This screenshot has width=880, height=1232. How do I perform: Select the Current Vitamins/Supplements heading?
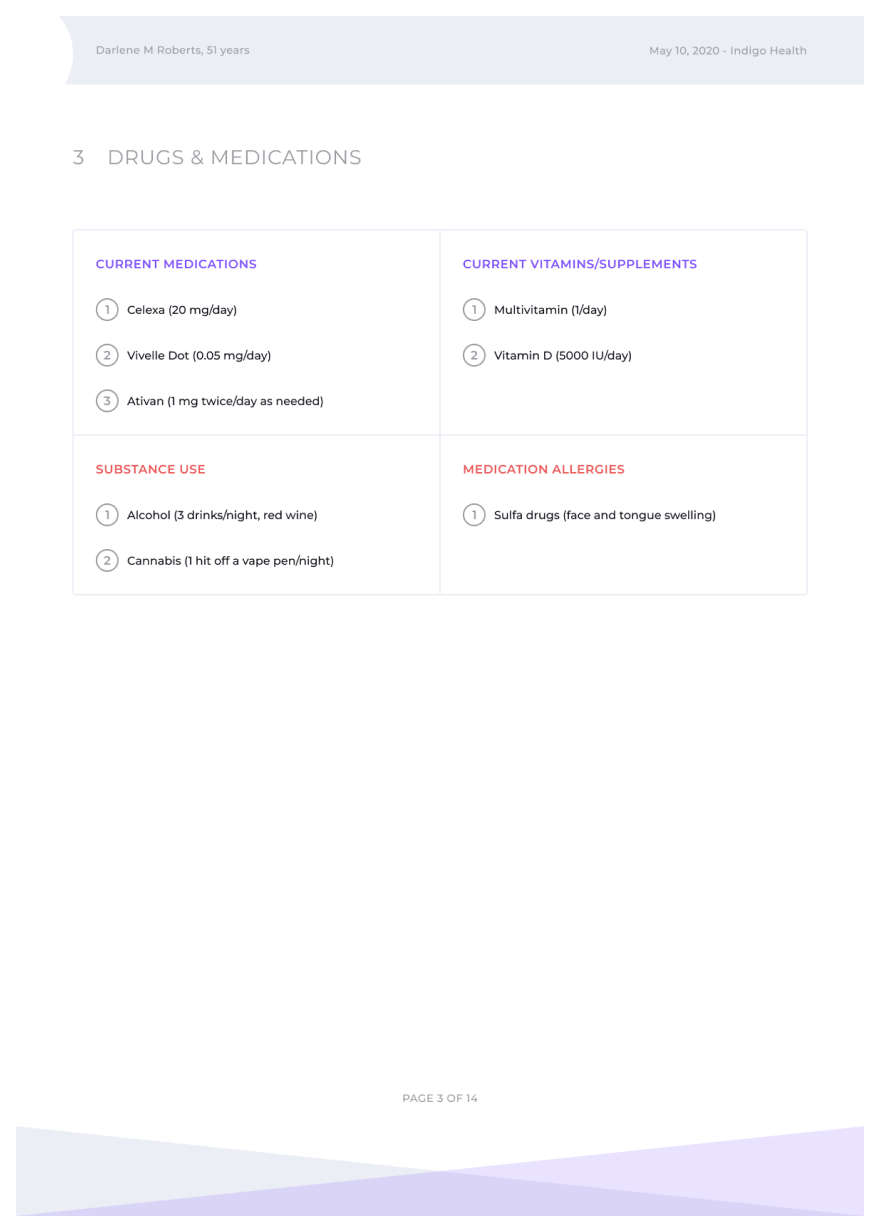click(x=580, y=265)
